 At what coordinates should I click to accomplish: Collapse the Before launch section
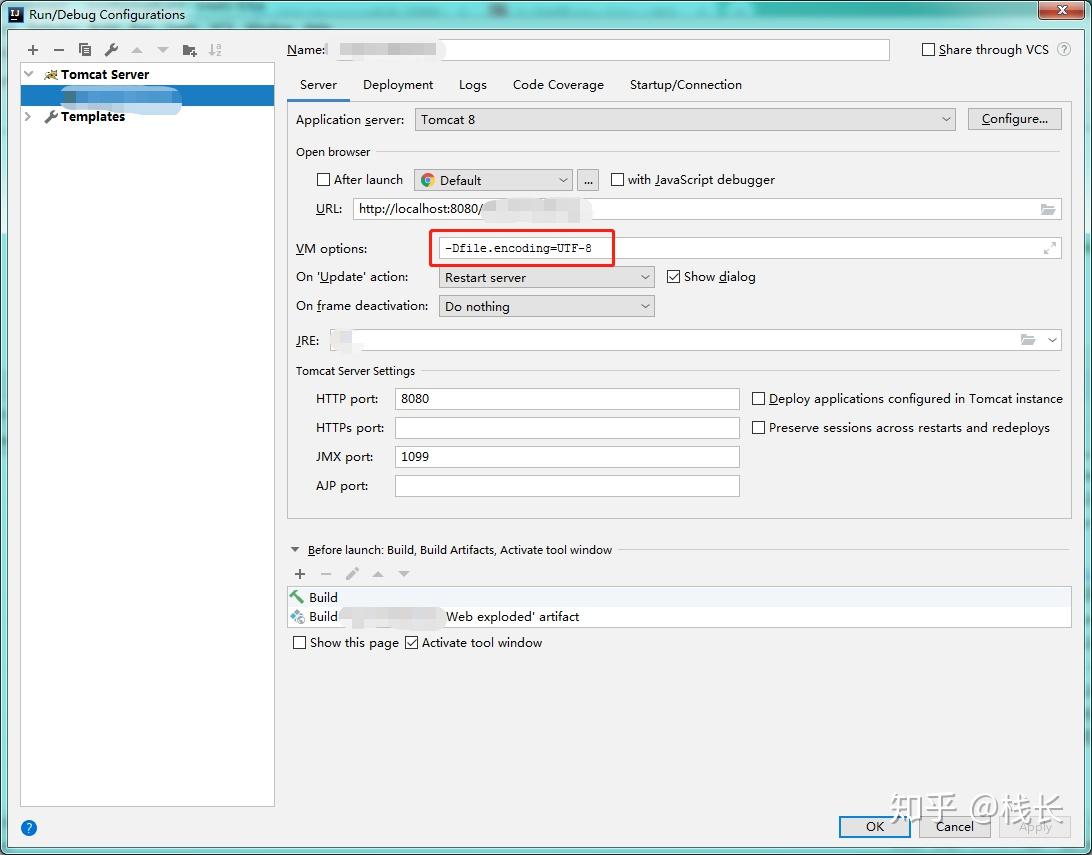pos(295,550)
